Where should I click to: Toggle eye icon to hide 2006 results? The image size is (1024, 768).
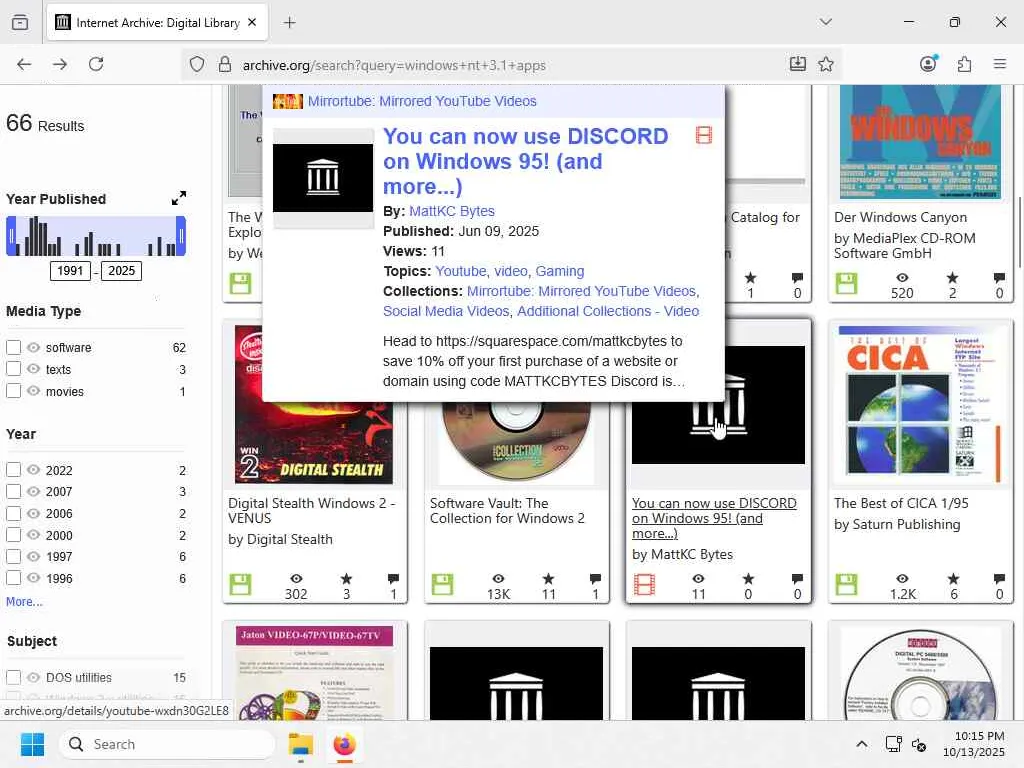point(34,513)
